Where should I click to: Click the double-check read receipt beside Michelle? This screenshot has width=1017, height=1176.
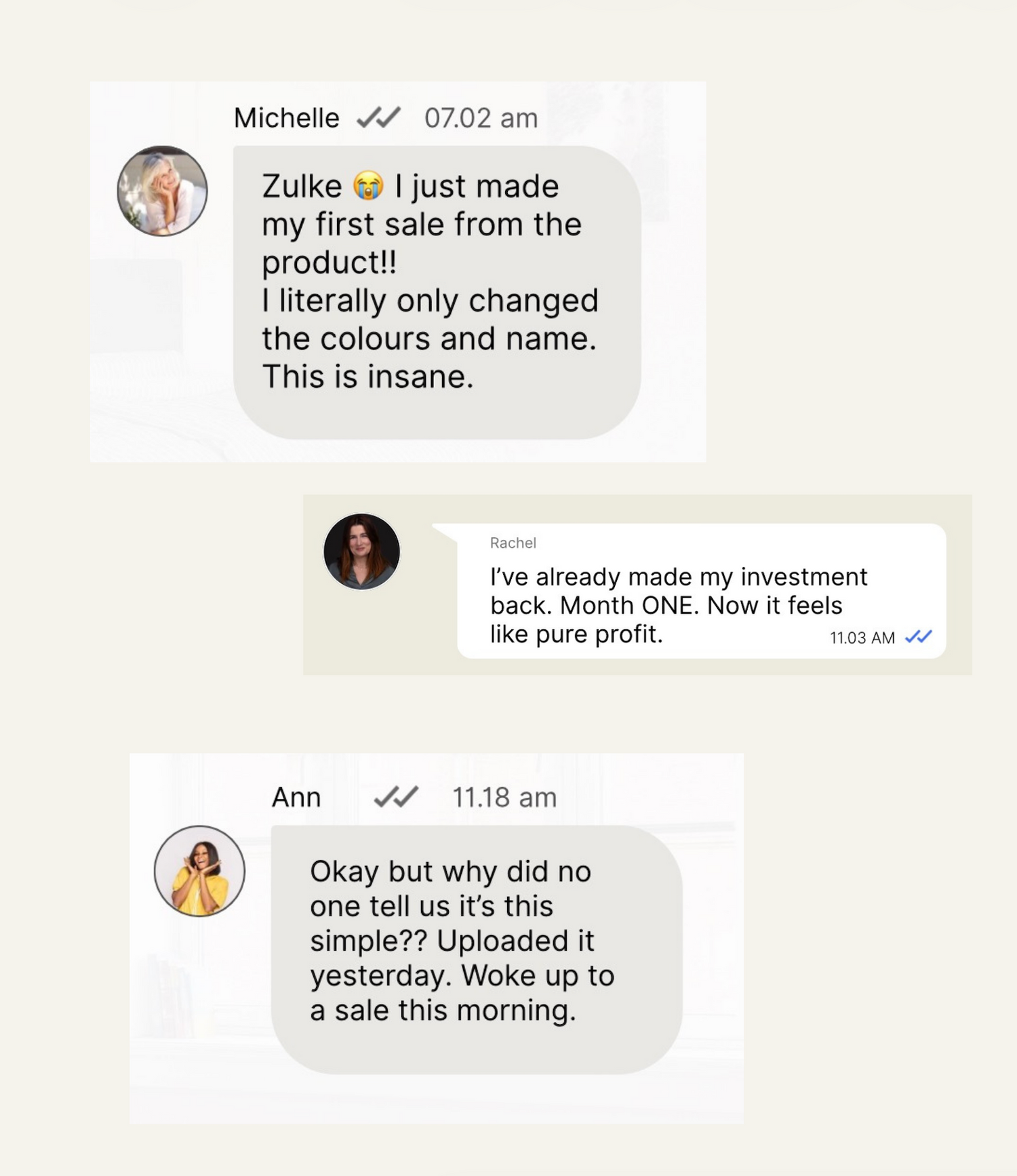point(378,118)
